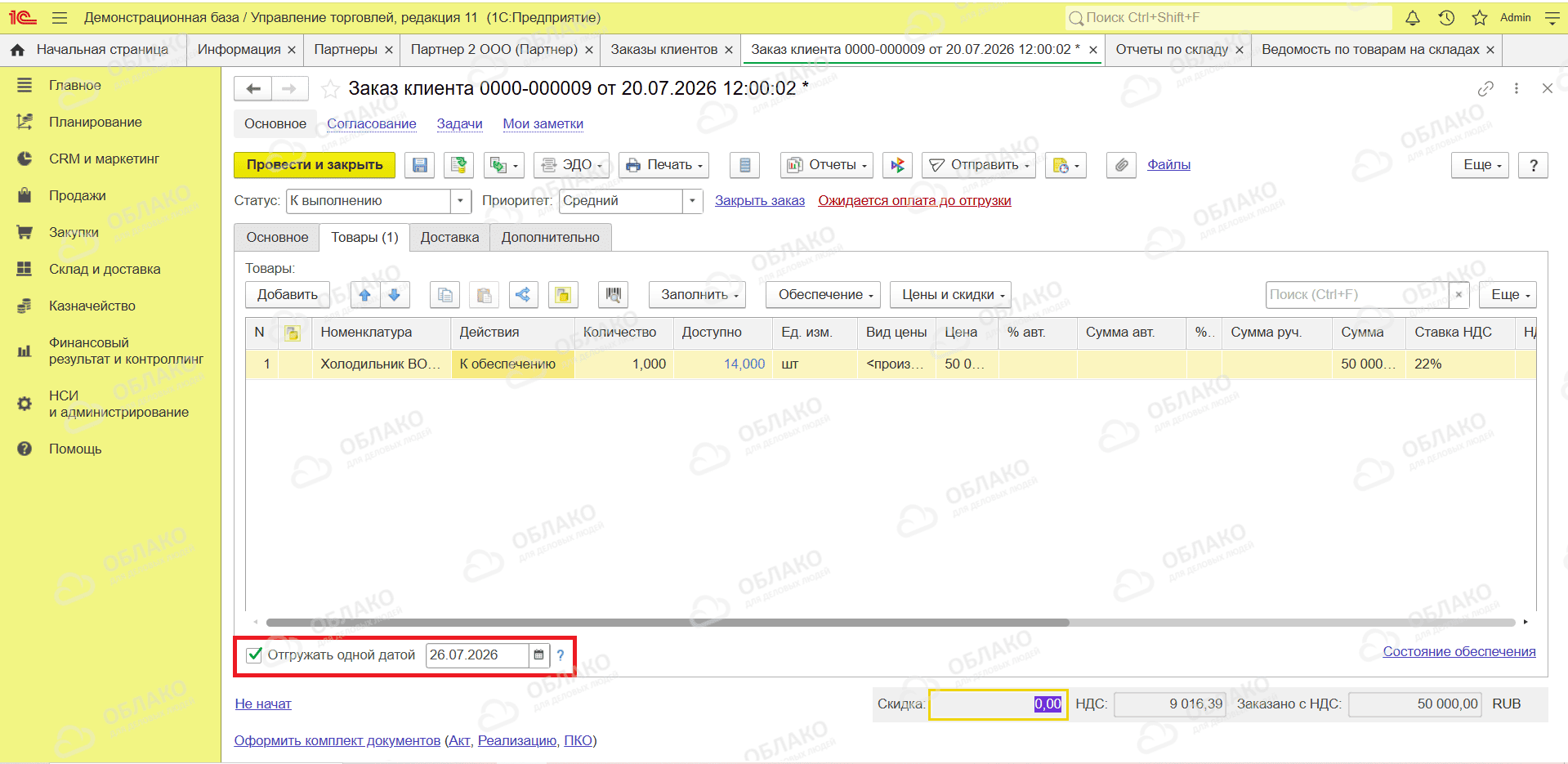
Task: Switch to the Доставка tab
Action: tap(450, 238)
